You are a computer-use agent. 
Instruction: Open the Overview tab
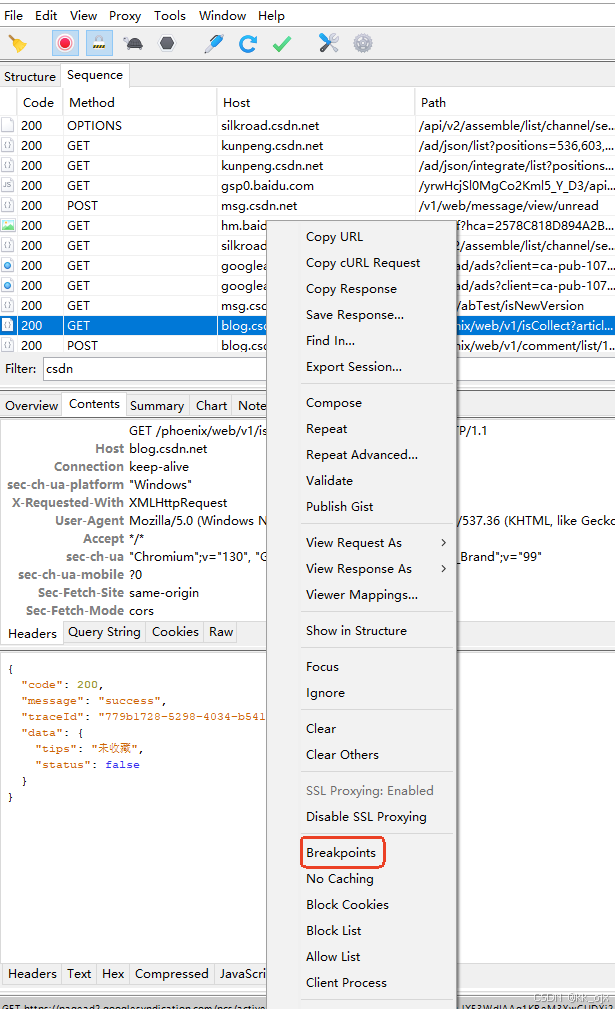coord(32,405)
